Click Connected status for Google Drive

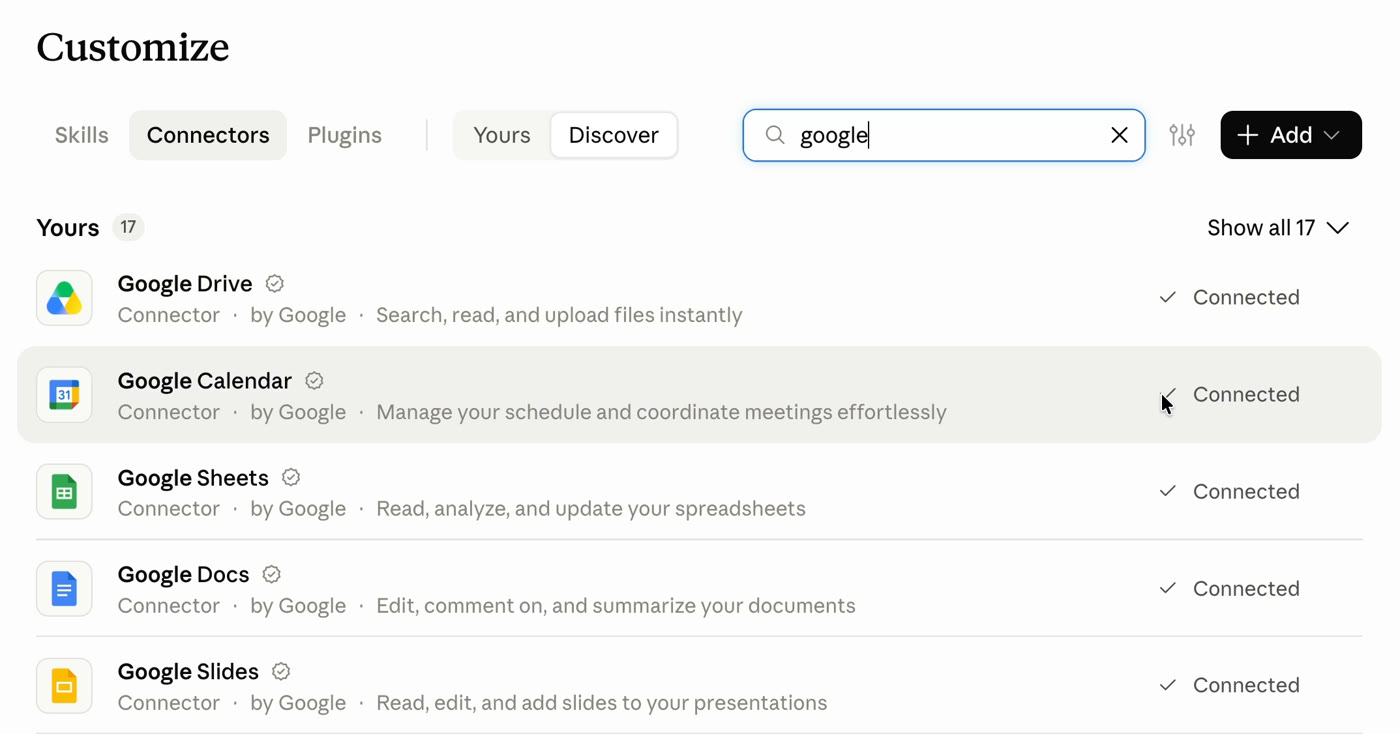[1246, 297]
